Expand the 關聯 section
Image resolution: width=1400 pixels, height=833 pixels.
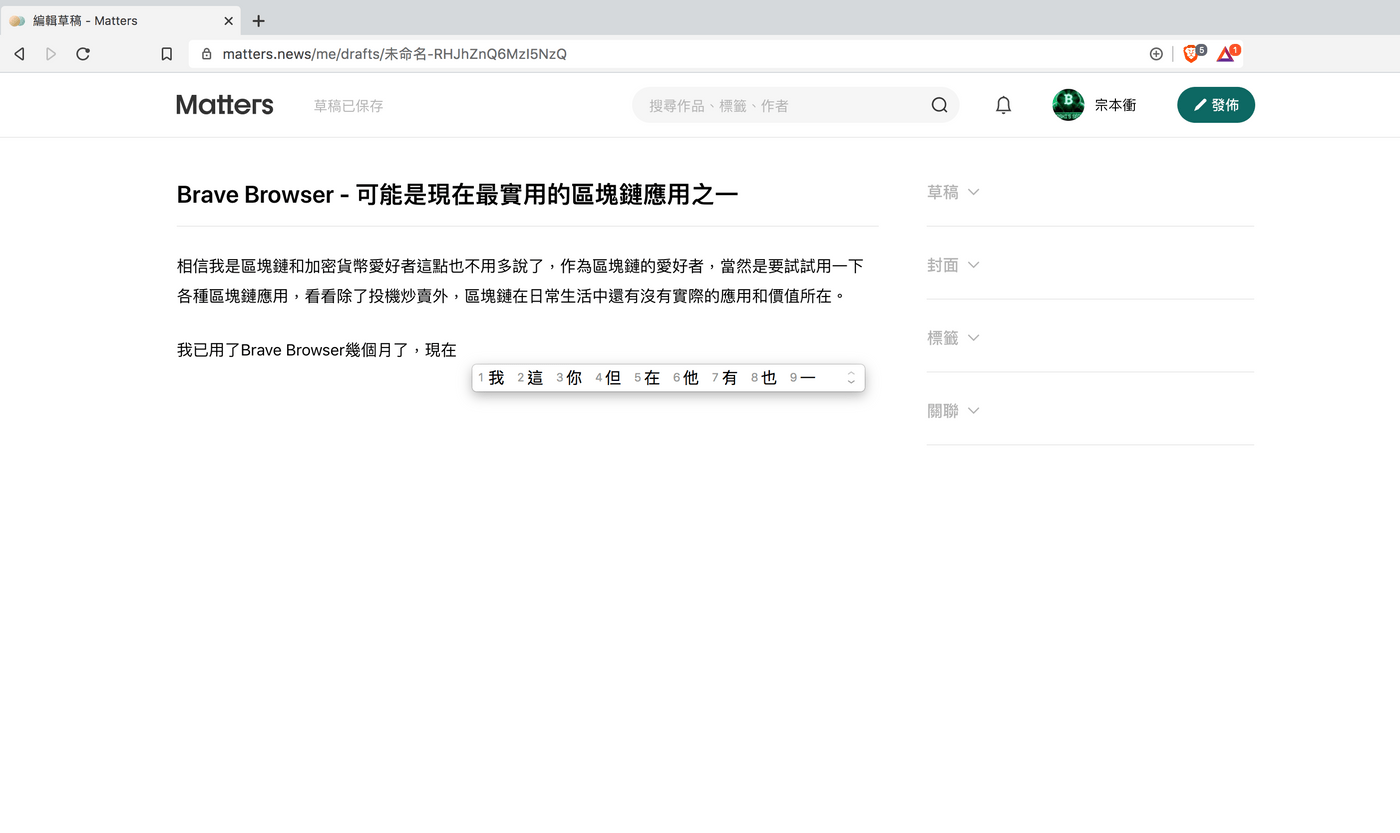[x=952, y=411]
